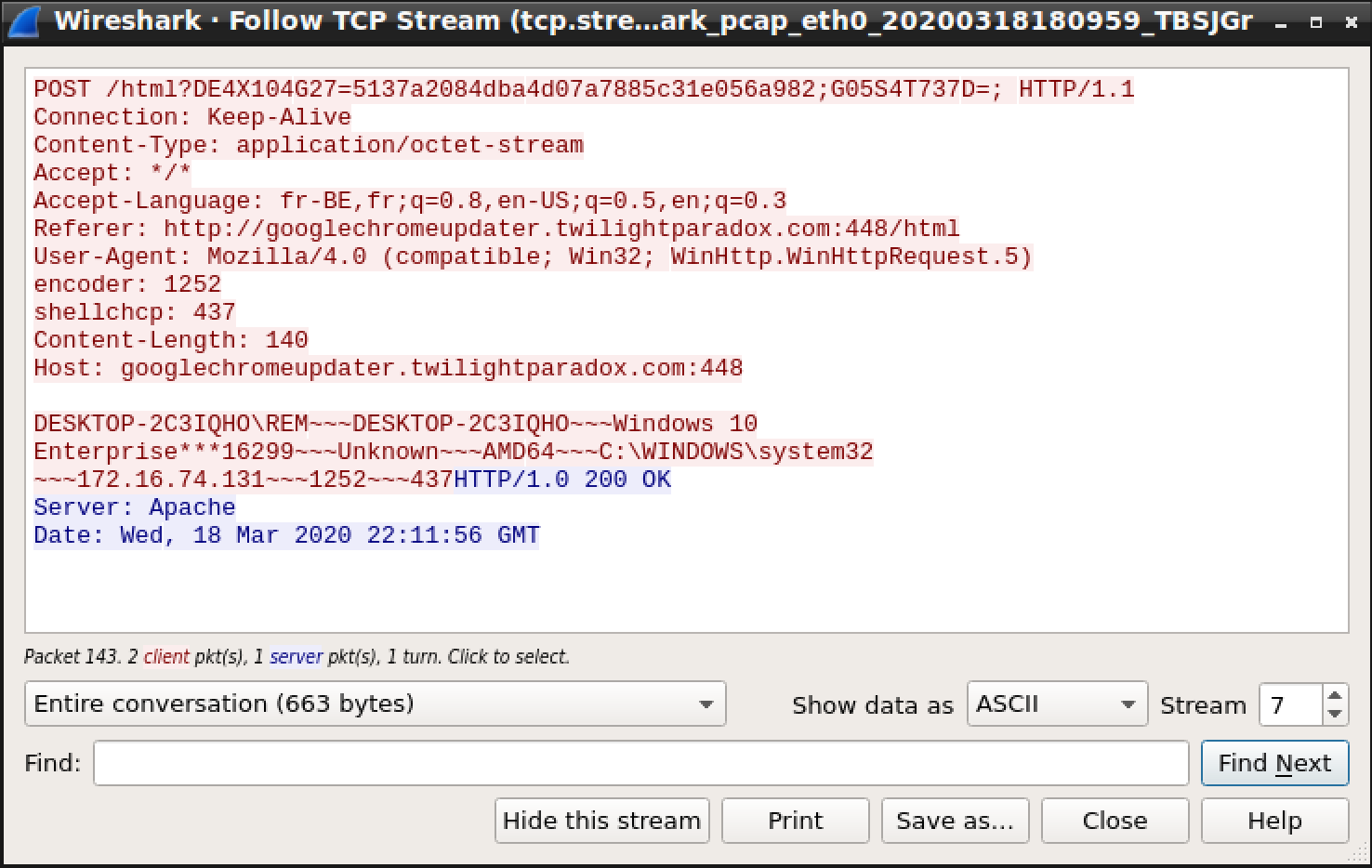Increment the Stream number with the up arrow

[1335, 695]
